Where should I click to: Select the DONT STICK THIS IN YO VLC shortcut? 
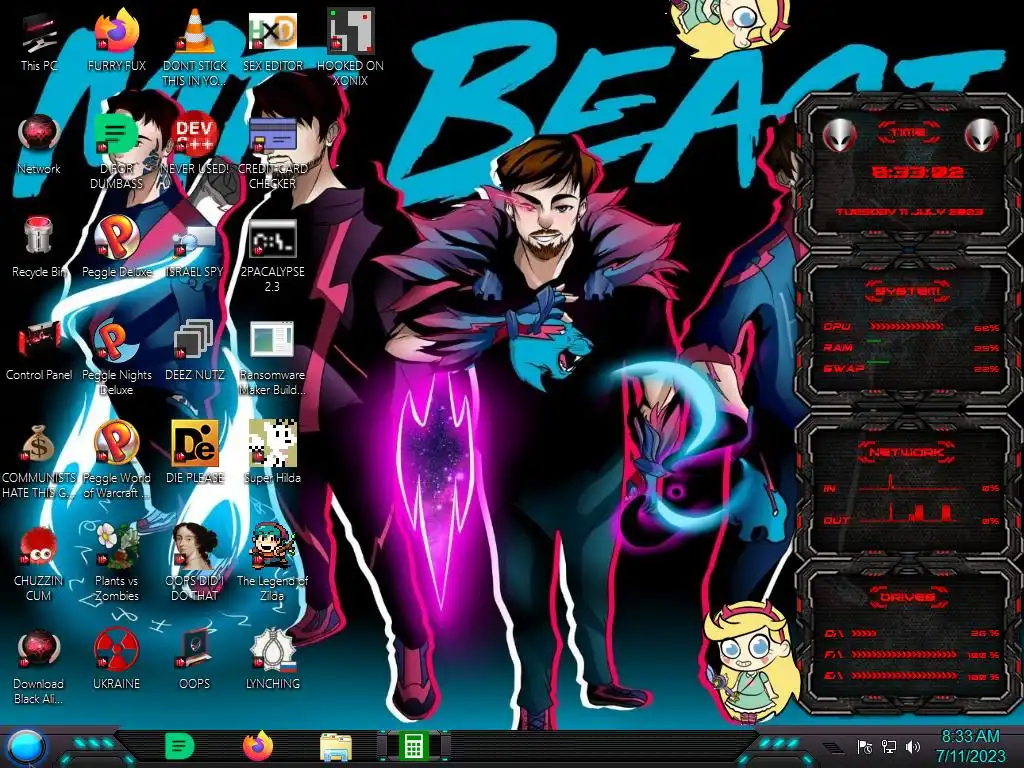[x=195, y=49]
